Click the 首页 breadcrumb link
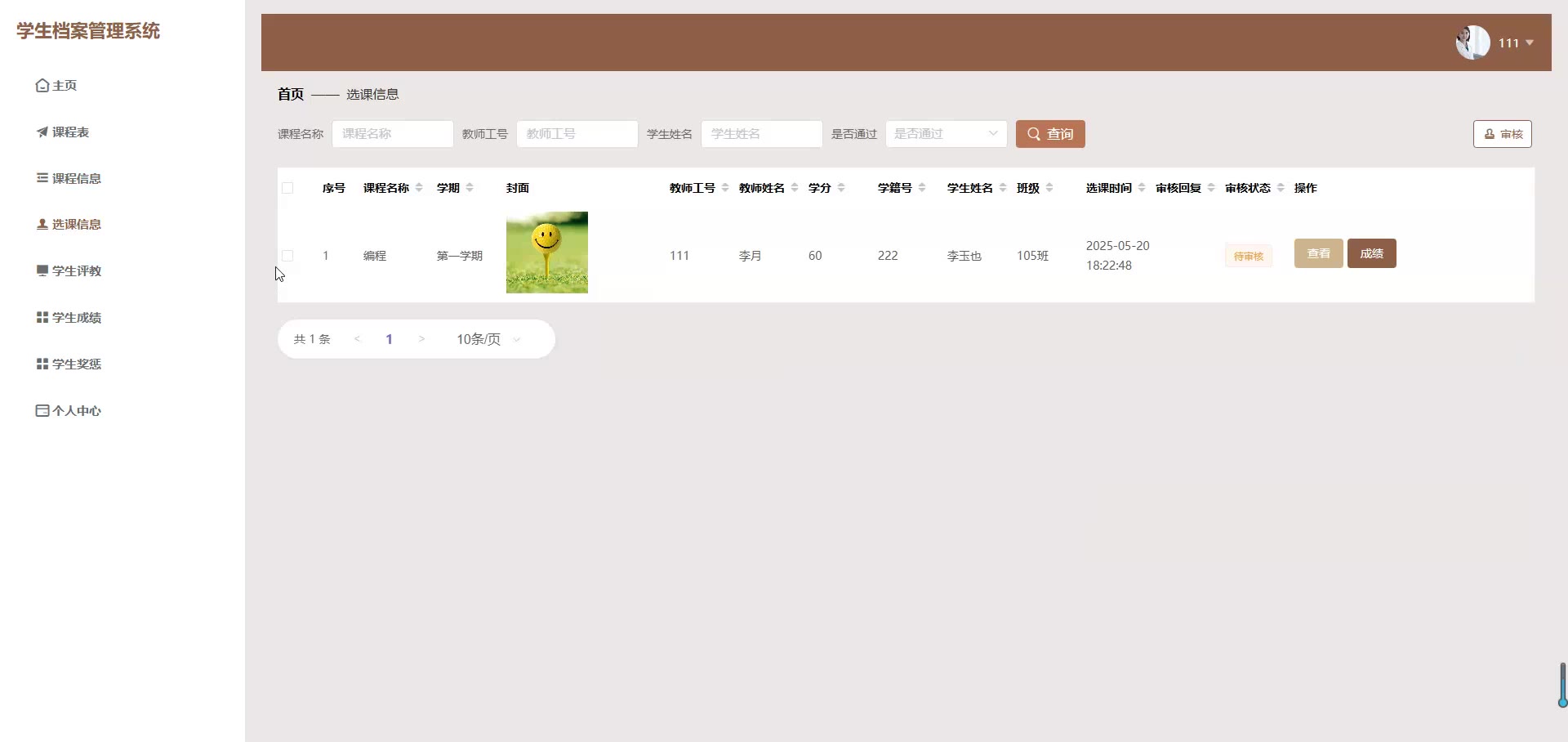 (290, 94)
